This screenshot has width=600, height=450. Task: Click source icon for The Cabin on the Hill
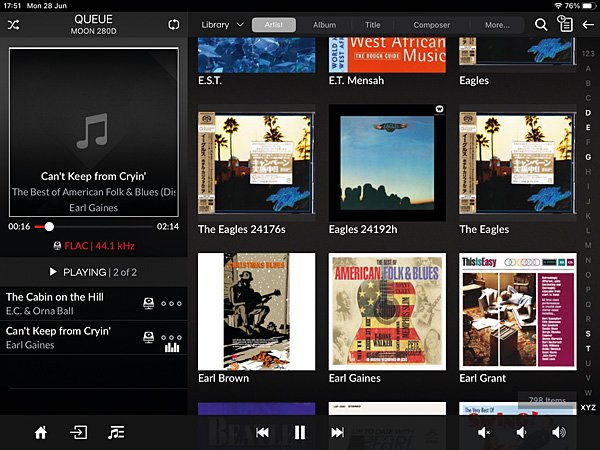click(148, 303)
